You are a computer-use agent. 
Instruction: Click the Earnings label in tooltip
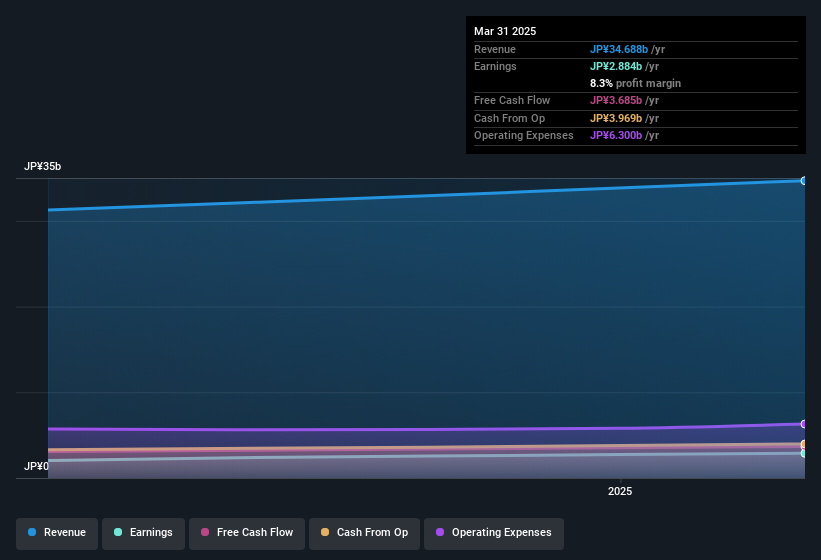coord(495,66)
